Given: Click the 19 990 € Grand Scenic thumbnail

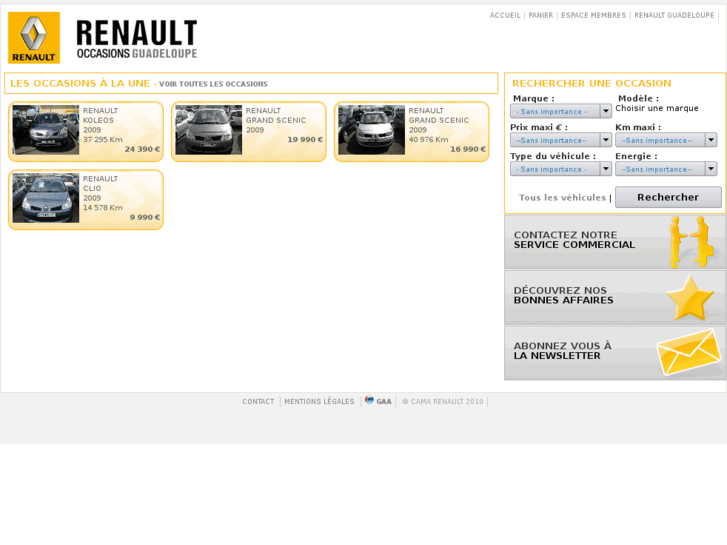Looking at the screenshot, I should [x=209, y=130].
